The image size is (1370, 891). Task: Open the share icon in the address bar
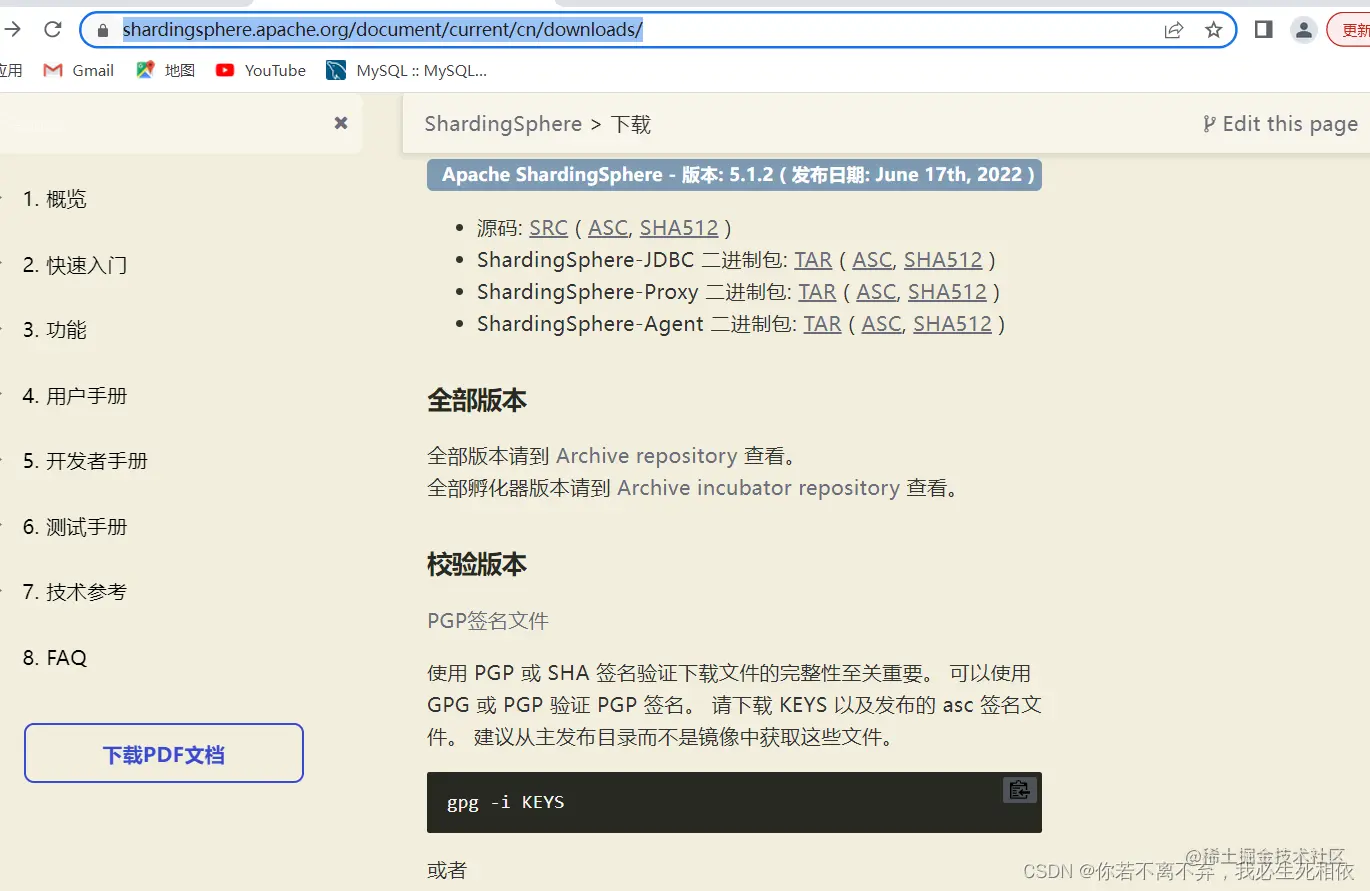(1172, 30)
